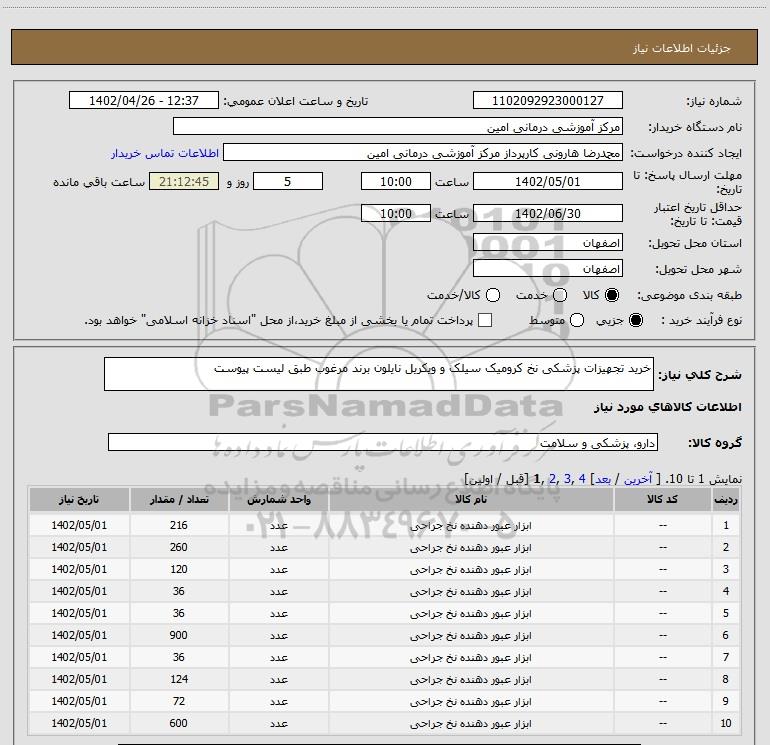Click the تاریخ نیاز column header
The width and height of the screenshot is (770, 745).
pos(79,499)
